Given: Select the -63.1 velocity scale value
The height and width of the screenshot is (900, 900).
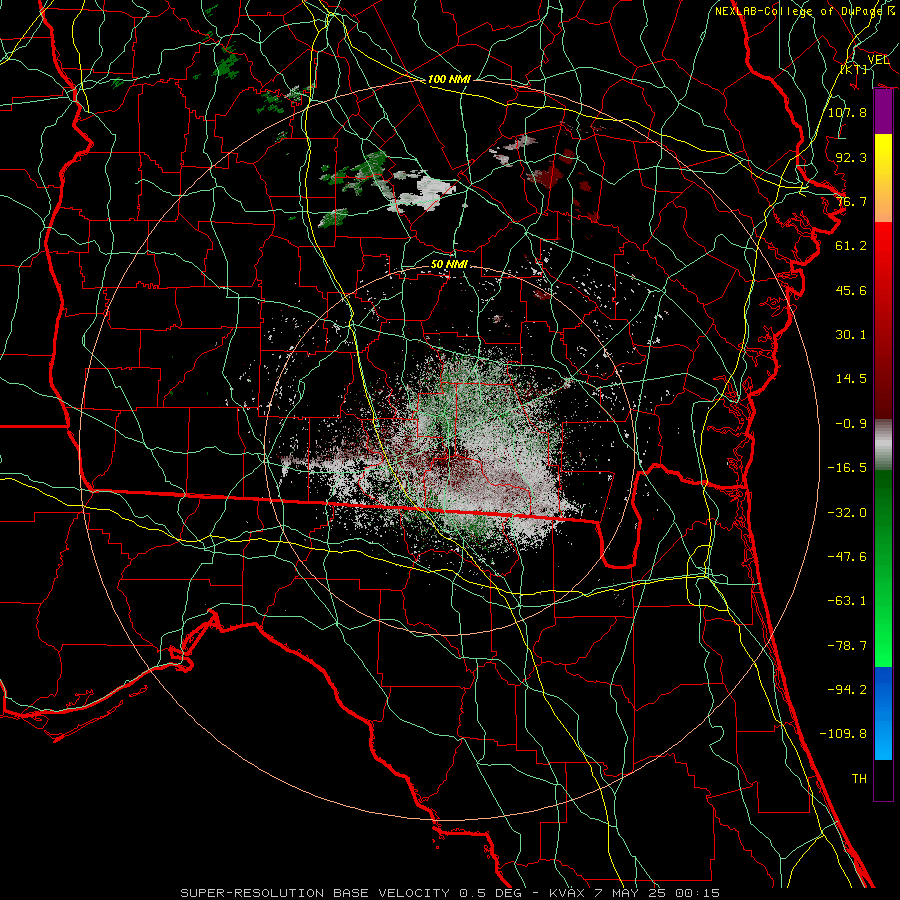Looking at the screenshot, I should coord(847,601).
